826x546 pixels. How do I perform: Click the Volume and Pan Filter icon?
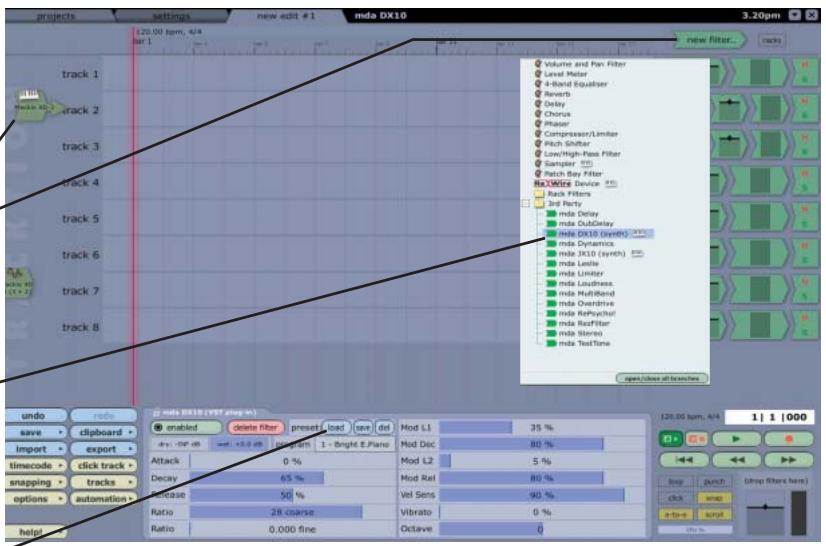point(538,64)
